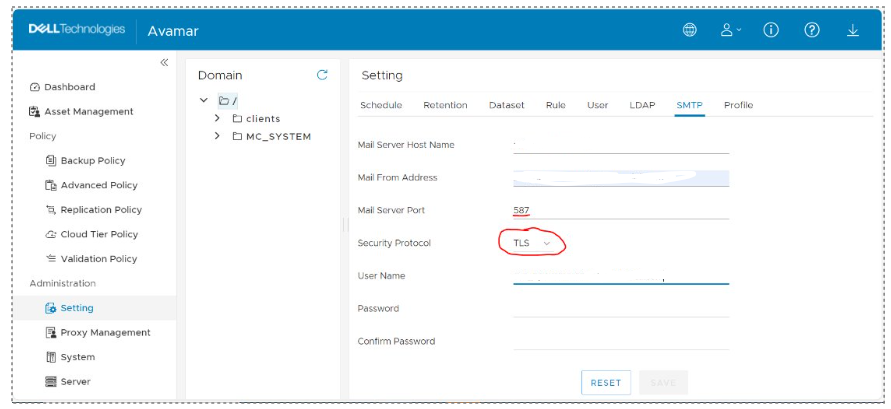Viewport: 891px width, 409px height.
Task: Click the Cloud Tier Policy icon
Action: coord(51,234)
